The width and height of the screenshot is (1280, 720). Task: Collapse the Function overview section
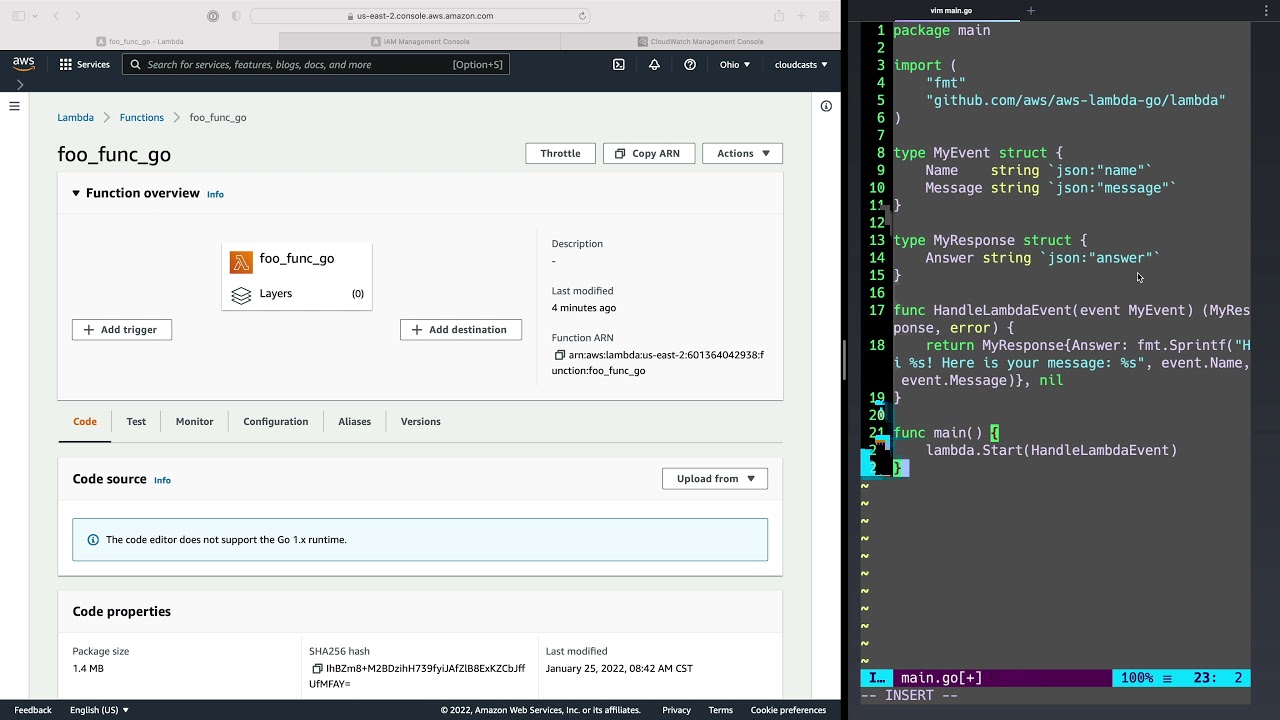(x=75, y=193)
